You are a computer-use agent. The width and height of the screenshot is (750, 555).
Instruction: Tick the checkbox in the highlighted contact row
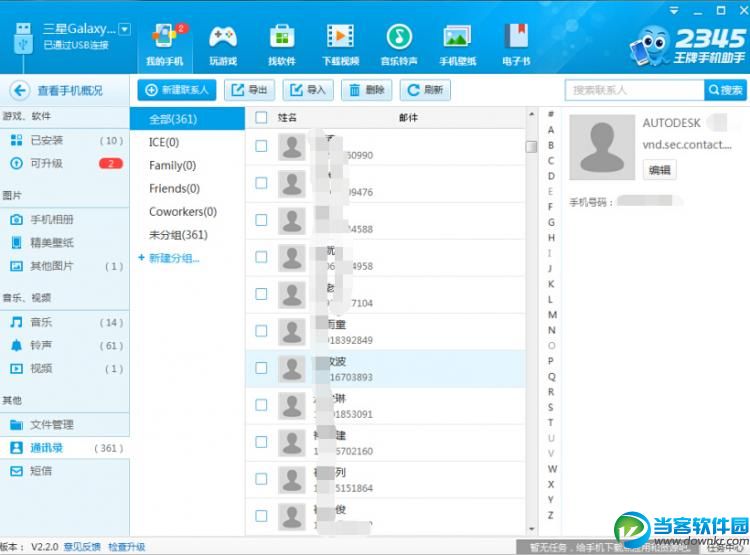click(x=261, y=368)
